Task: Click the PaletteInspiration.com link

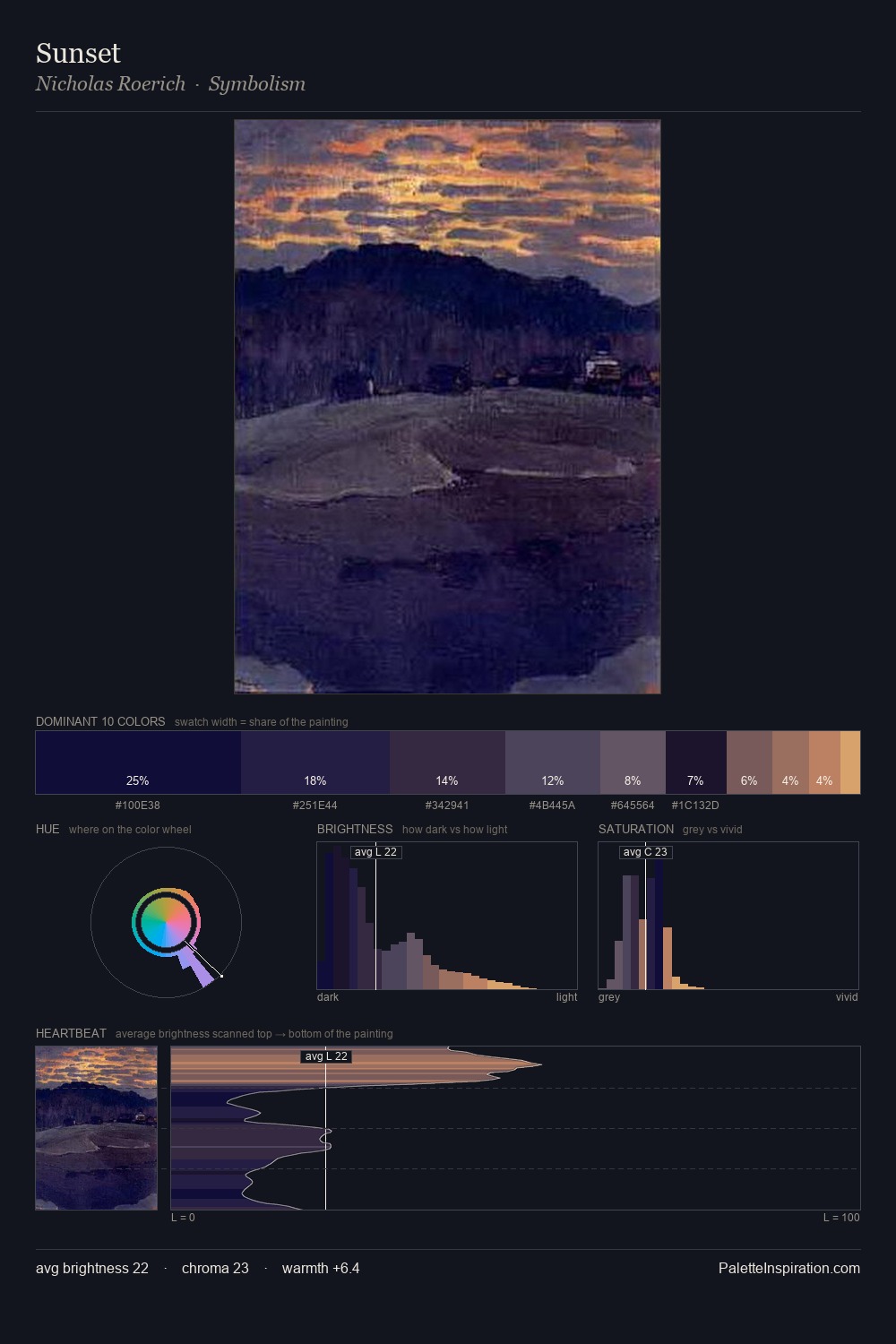Action: (x=789, y=1268)
